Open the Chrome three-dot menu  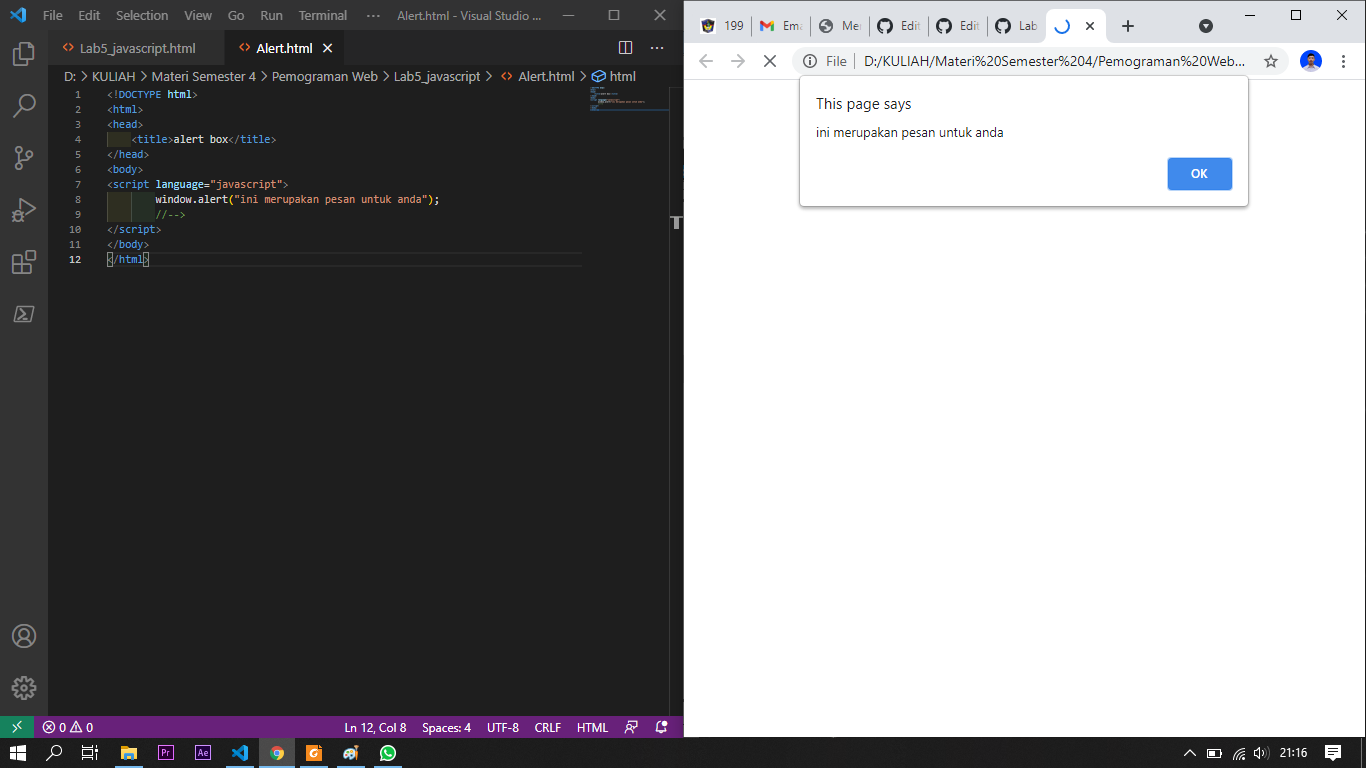point(1344,61)
